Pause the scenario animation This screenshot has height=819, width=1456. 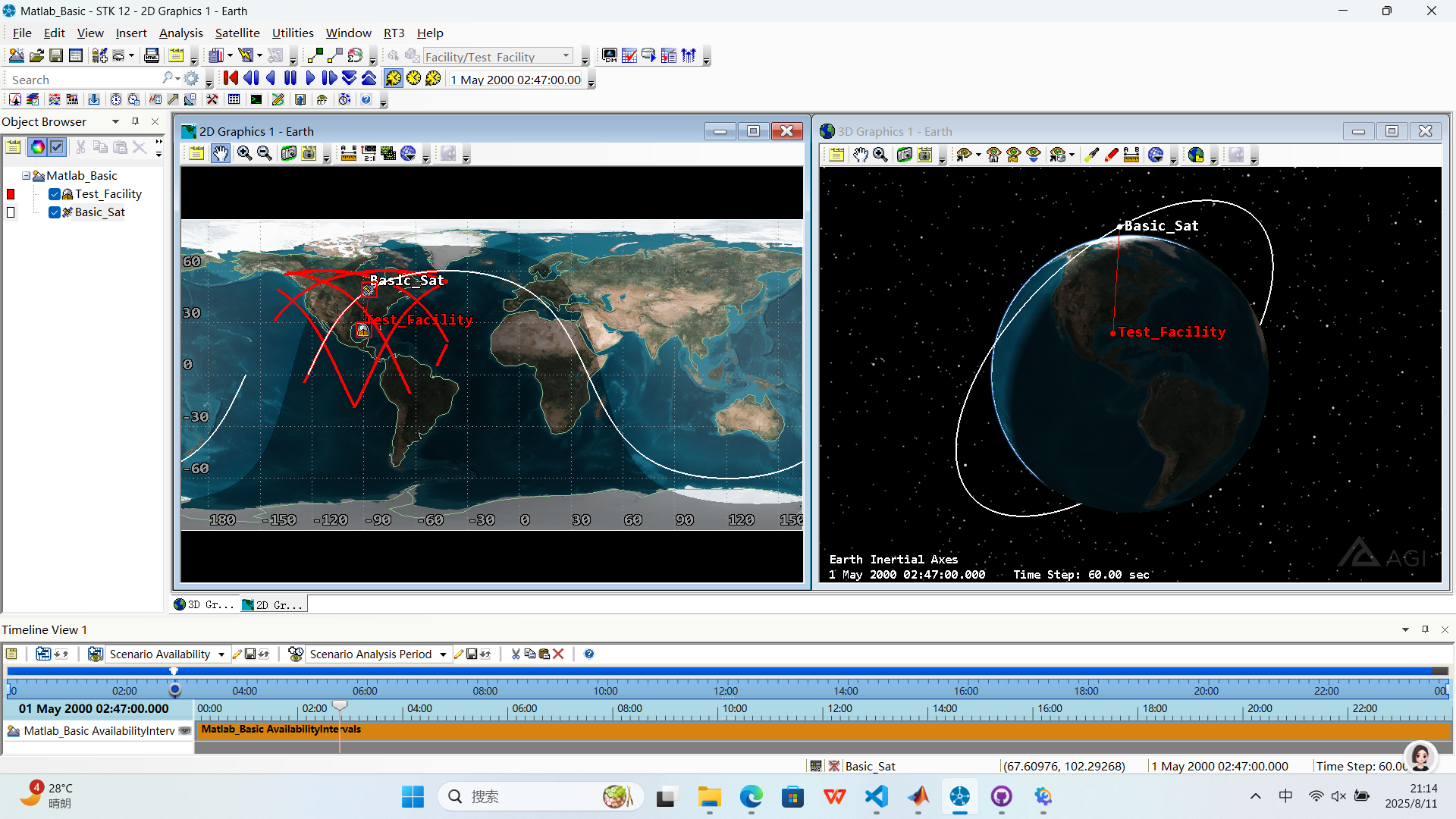[290, 78]
